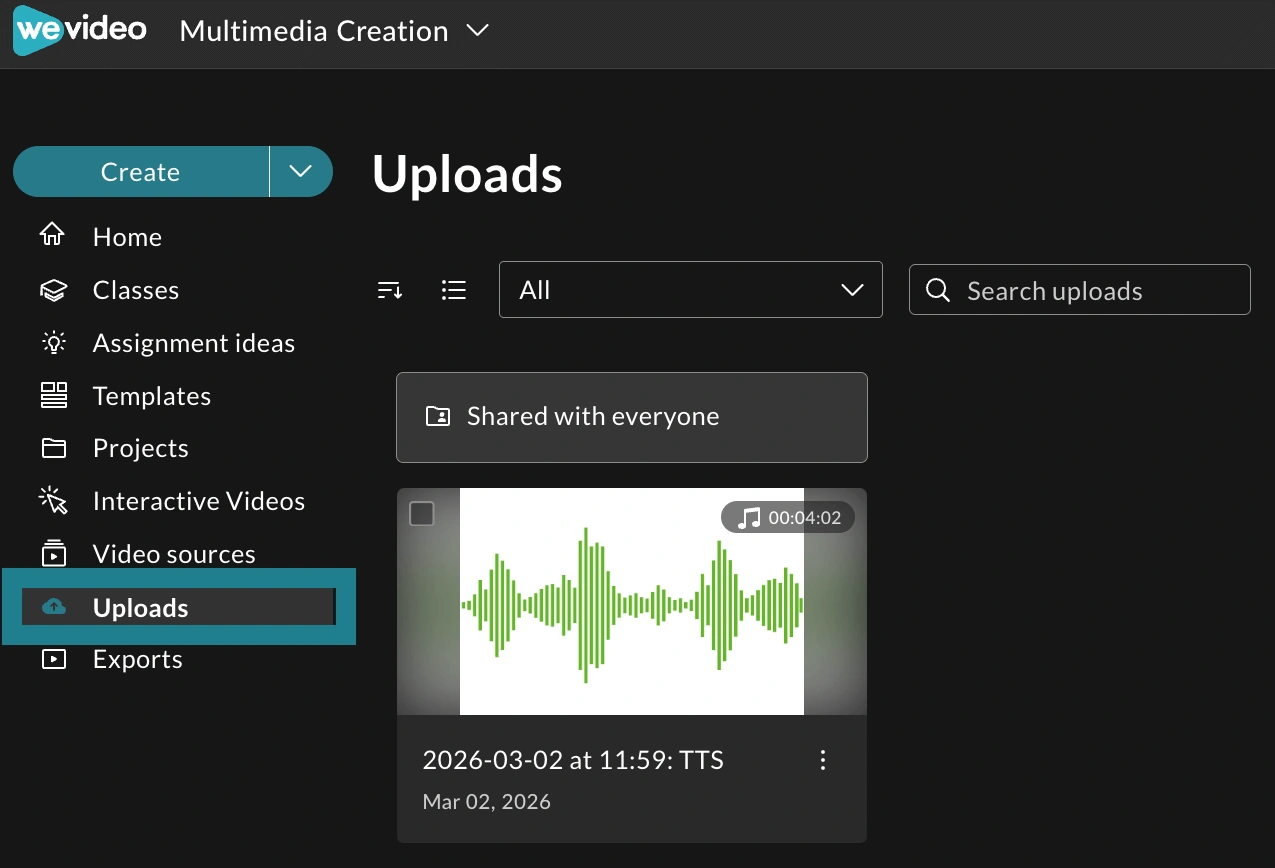Go to Home in the sidebar
This screenshot has width=1275, height=868.
127,237
